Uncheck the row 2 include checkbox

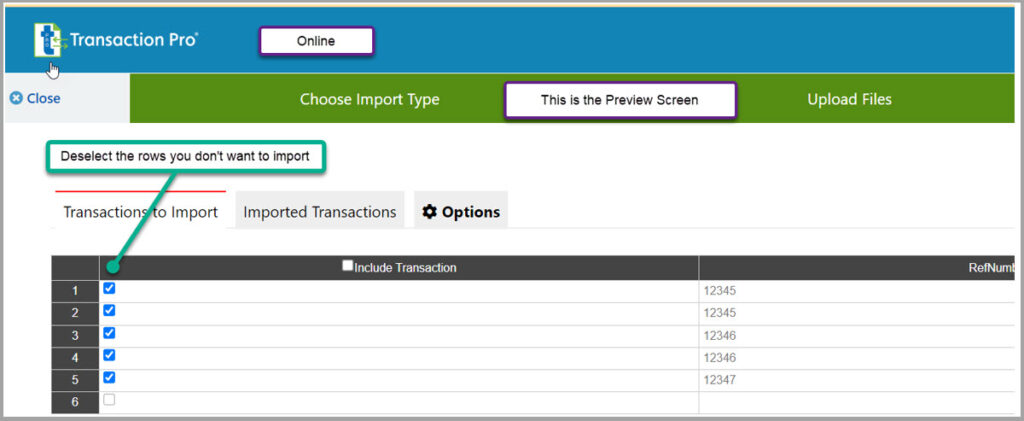(x=109, y=310)
